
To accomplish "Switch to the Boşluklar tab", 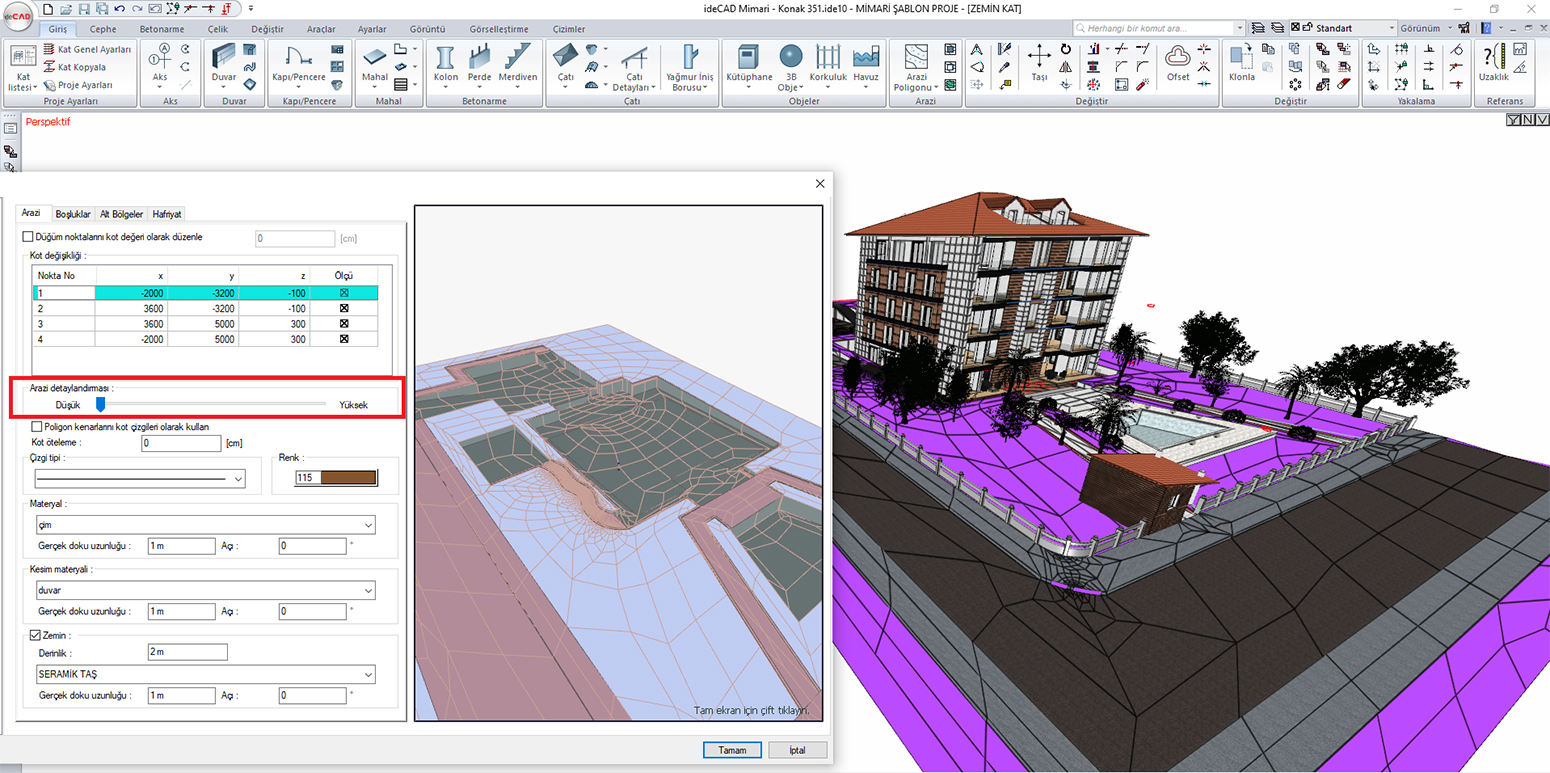I will click(x=73, y=214).
